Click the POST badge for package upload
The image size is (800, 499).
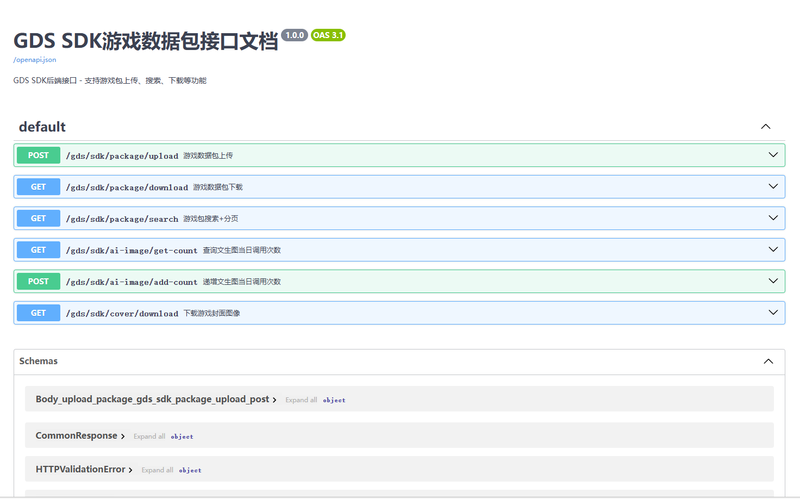(x=38, y=155)
